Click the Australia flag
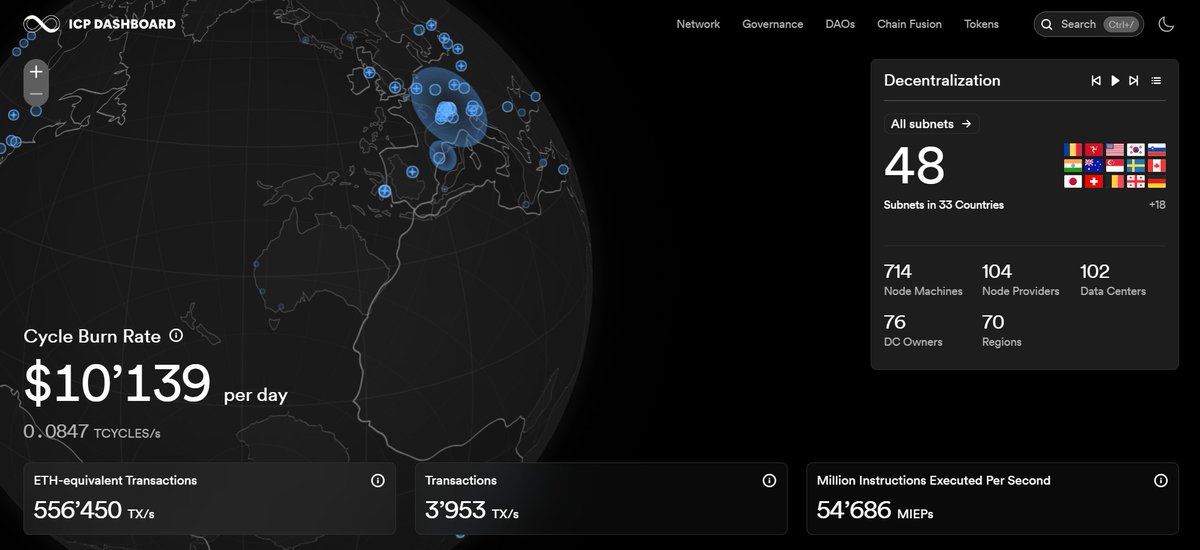Screen dimensions: 1200x550 [x=1094, y=166]
